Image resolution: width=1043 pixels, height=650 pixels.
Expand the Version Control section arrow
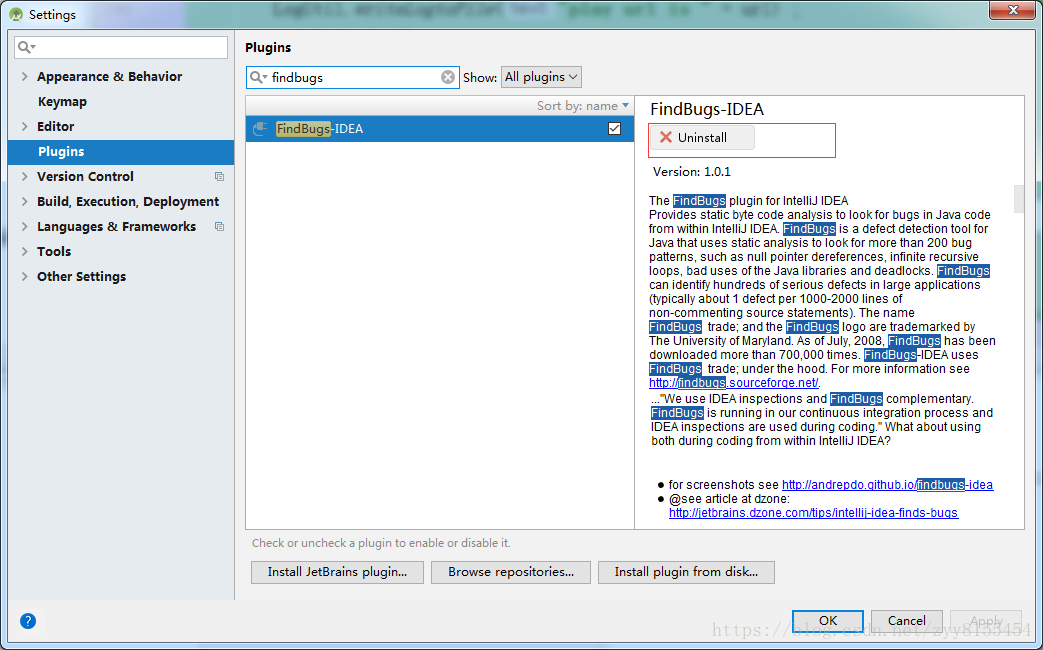tap(25, 176)
